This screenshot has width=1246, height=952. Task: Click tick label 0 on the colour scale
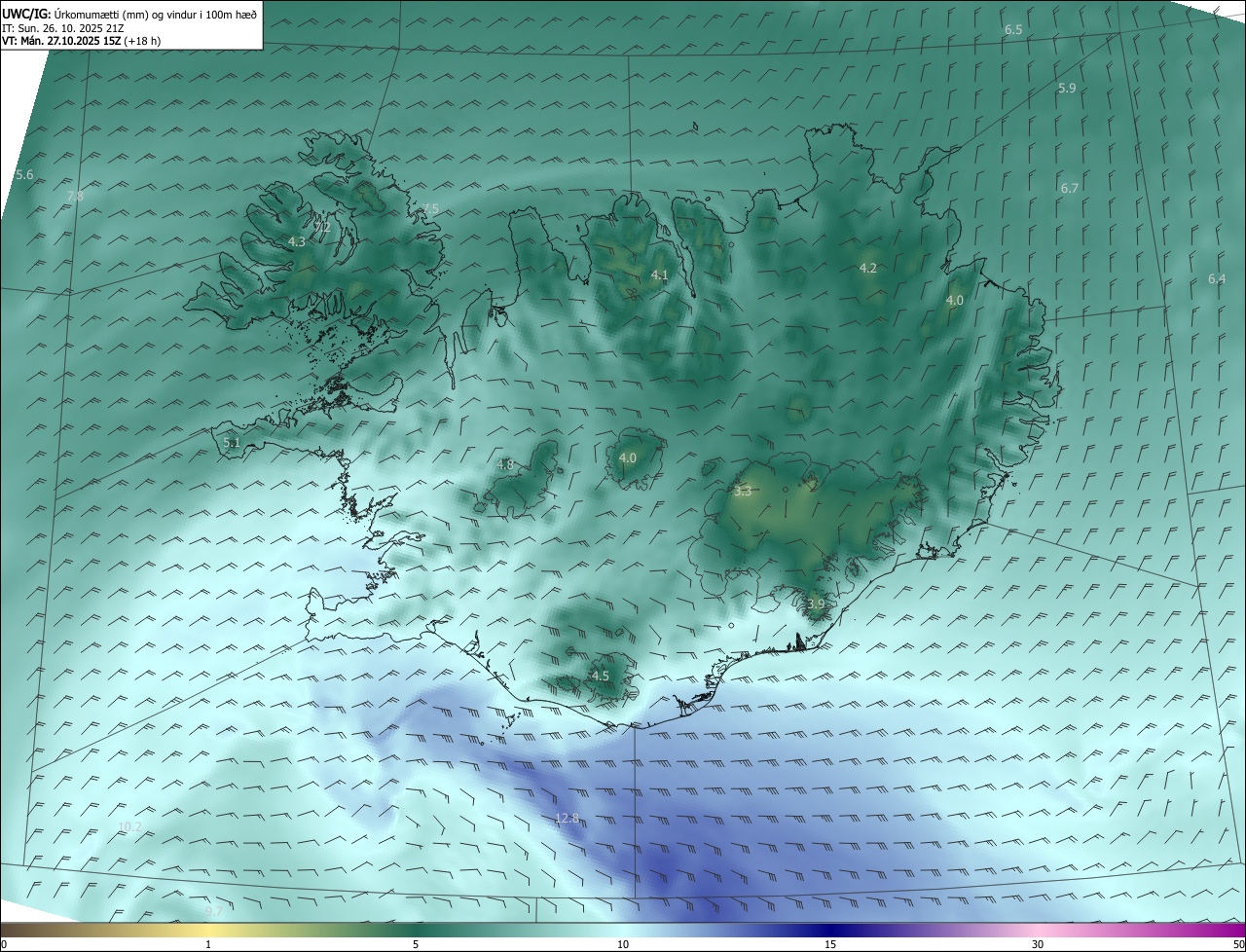pyautogui.click(x=4, y=944)
